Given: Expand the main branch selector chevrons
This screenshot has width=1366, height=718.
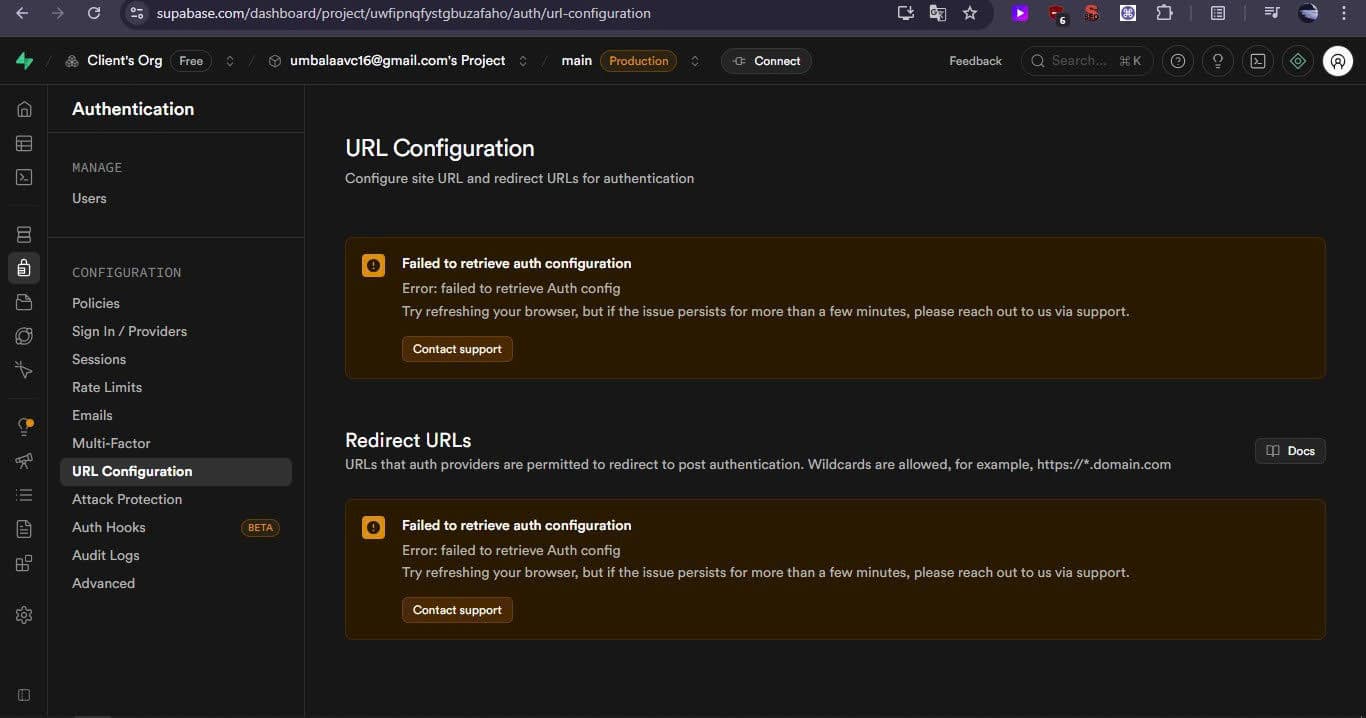Looking at the screenshot, I should tap(695, 61).
